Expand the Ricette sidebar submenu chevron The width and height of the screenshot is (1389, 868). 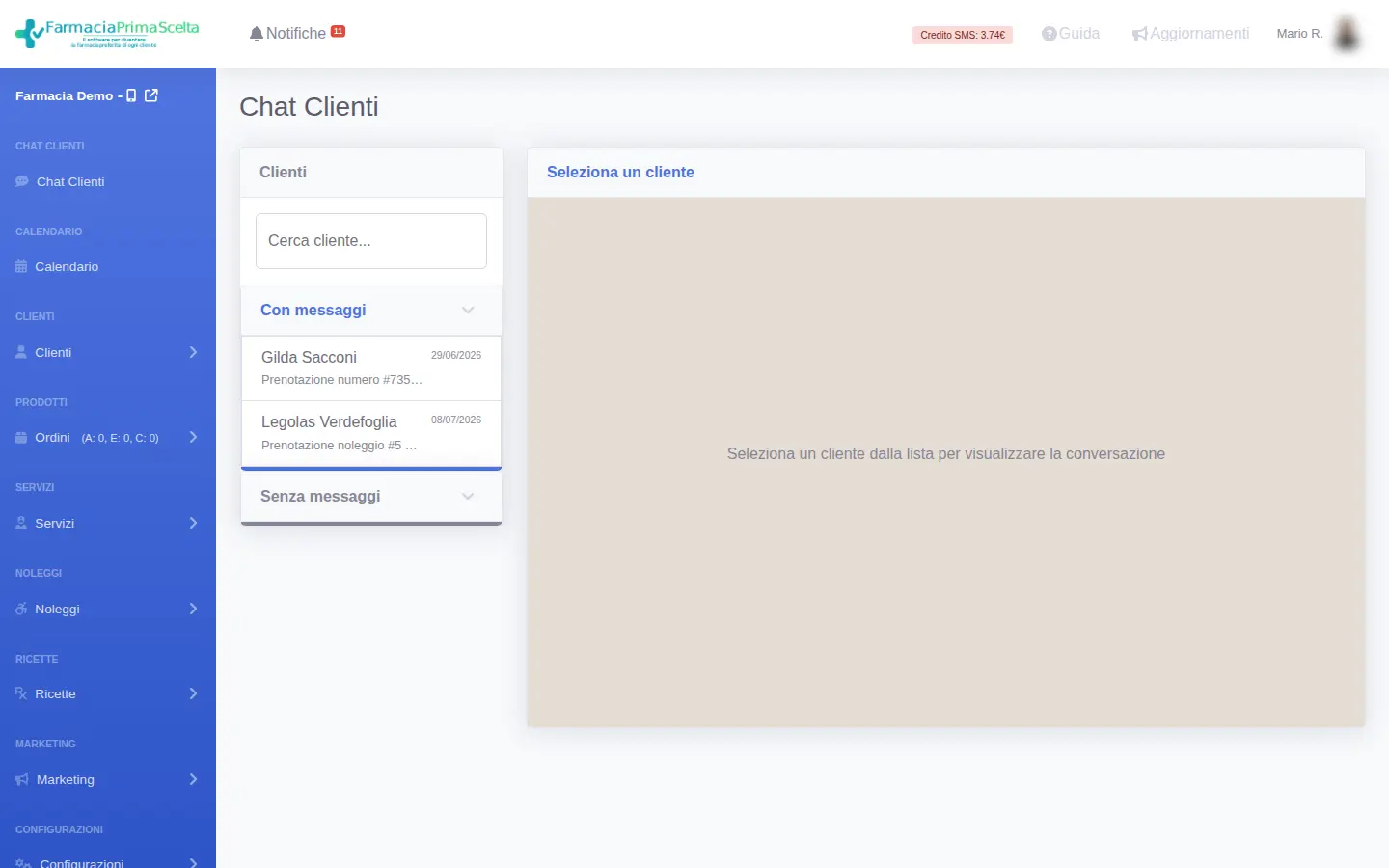(193, 693)
